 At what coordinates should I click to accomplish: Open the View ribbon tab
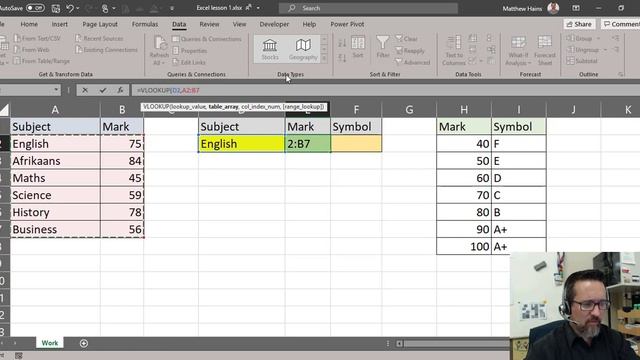point(239,24)
